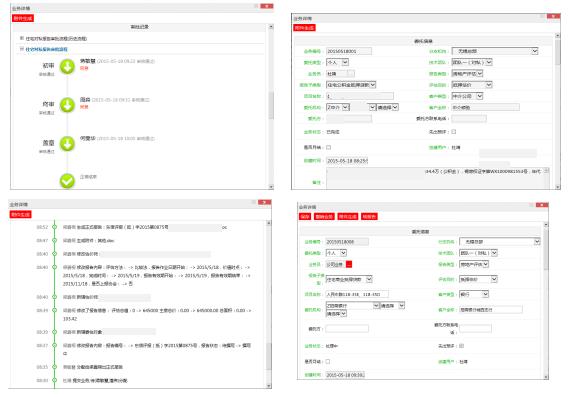Click the green arrow circle beside 初审

point(67,66)
